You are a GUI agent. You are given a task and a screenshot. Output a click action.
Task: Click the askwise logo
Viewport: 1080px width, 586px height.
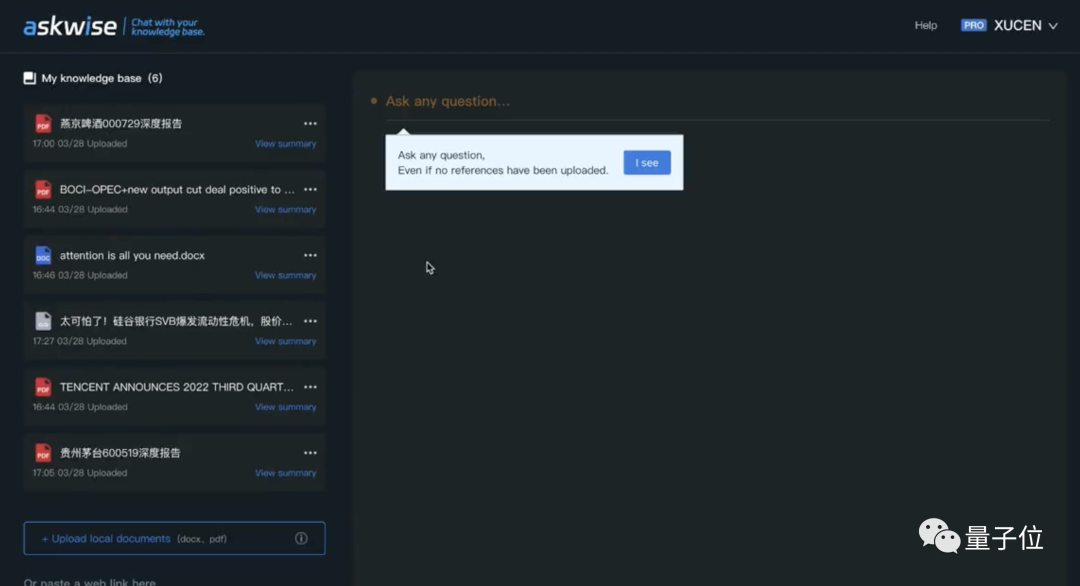tap(70, 26)
